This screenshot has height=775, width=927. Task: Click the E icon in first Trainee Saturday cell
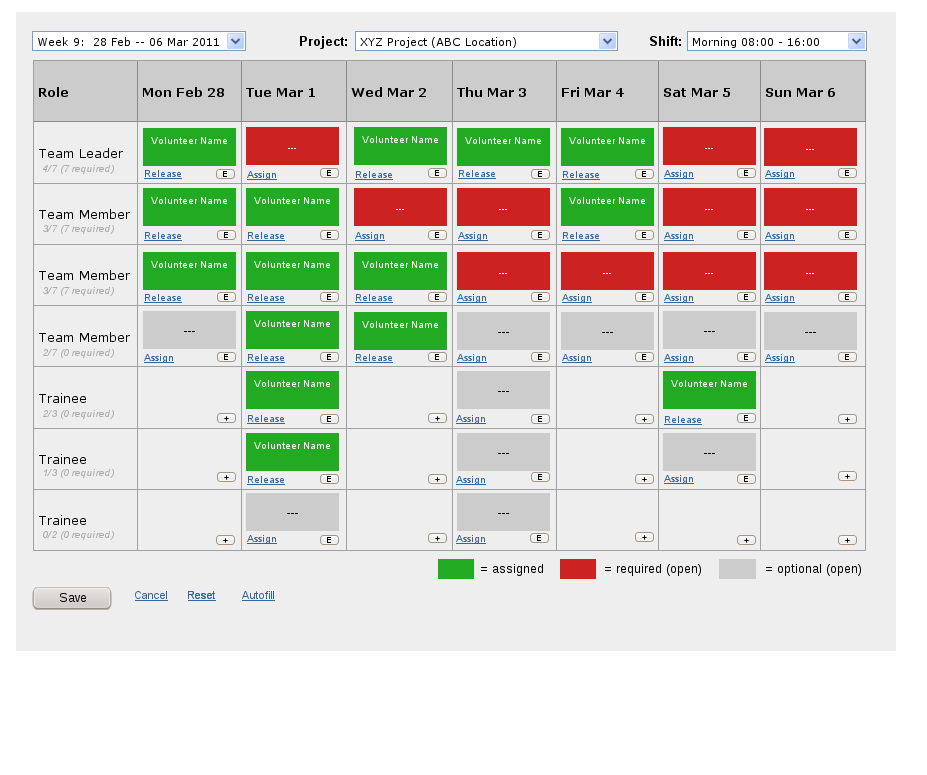click(x=745, y=419)
